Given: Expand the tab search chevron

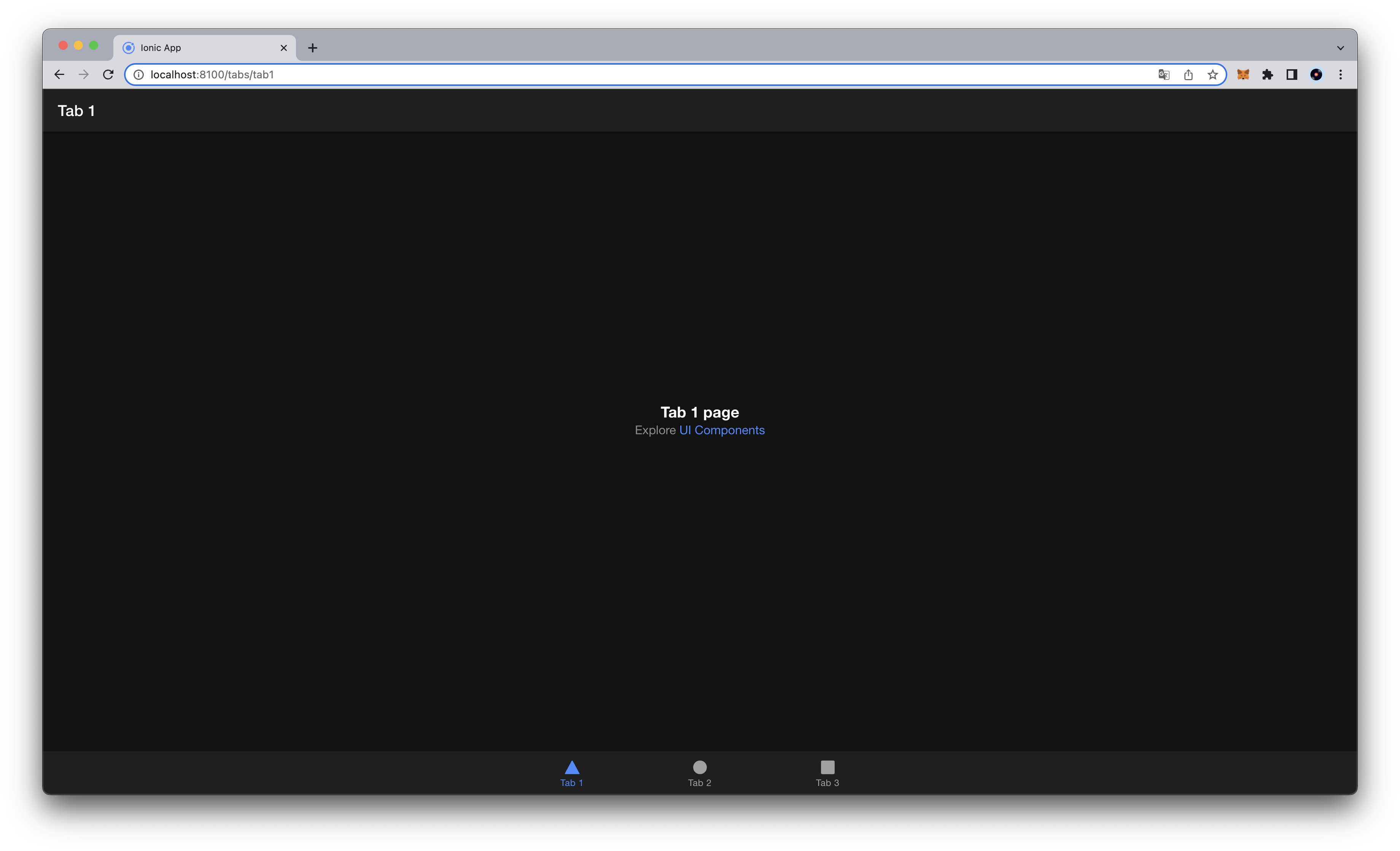Looking at the screenshot, I should click(1340, 48).
